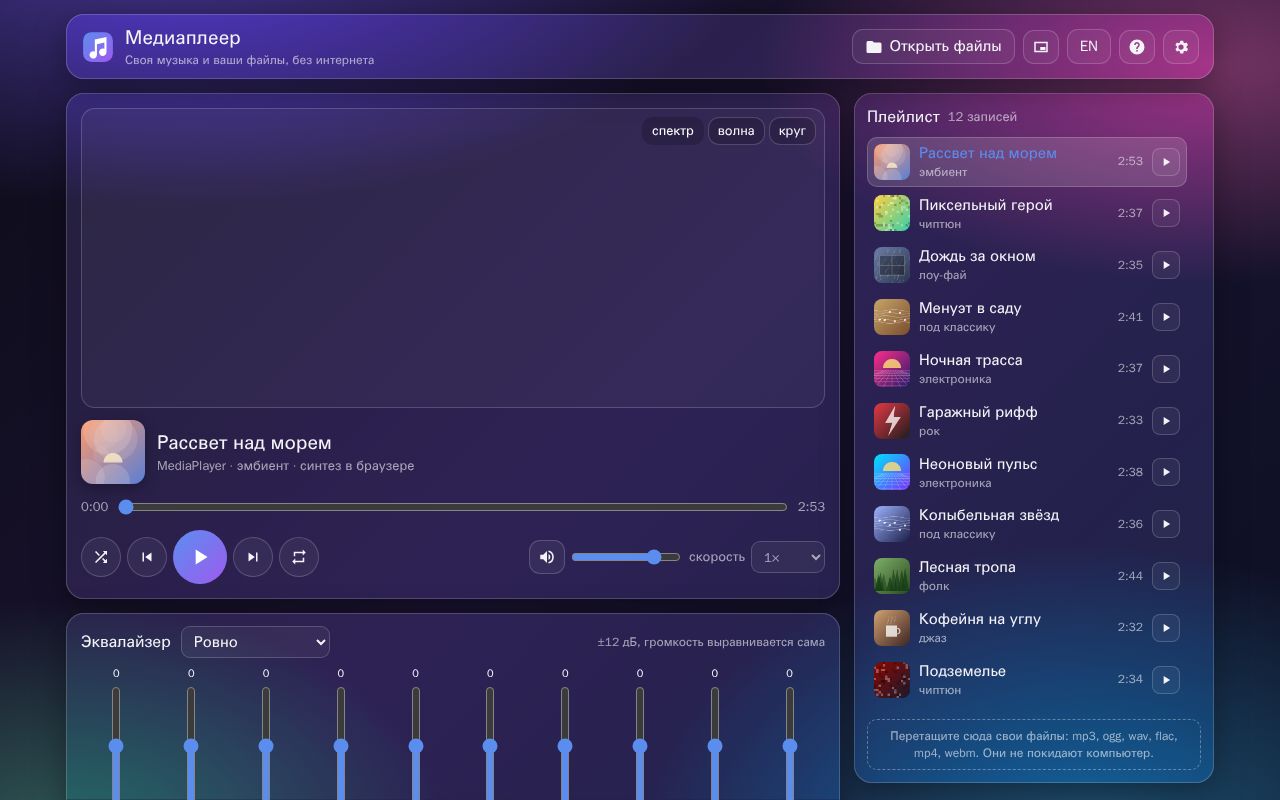The image size is (1280, 800).
Task: Select "Гаражный рифф" title text
Action: tap(978, 412)
